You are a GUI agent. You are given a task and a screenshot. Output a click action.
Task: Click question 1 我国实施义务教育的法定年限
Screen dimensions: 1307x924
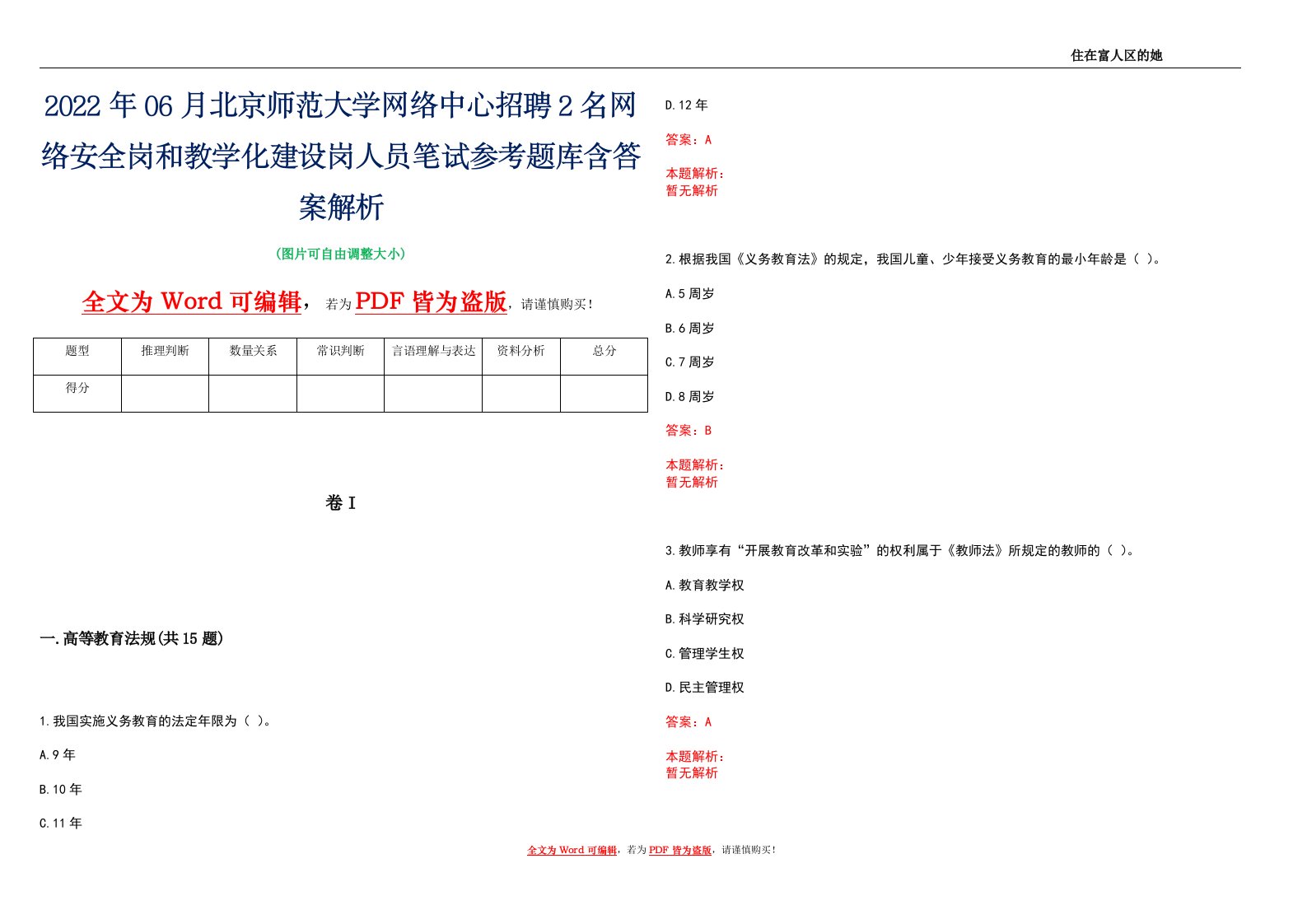156,721
